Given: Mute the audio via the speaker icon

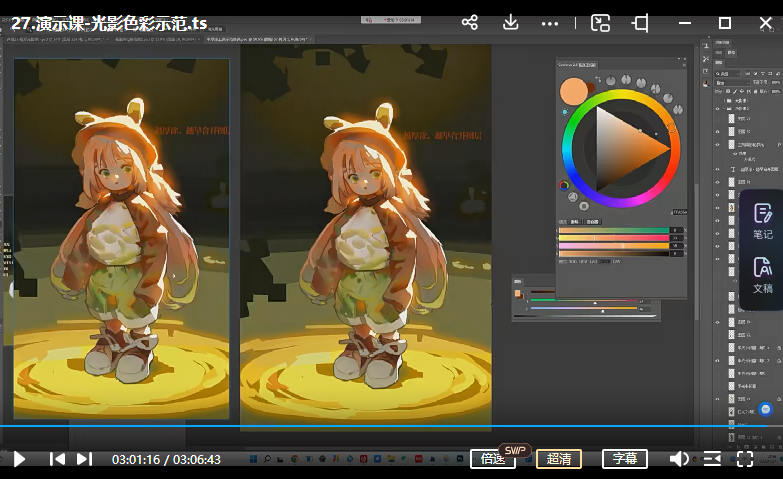Looking at the screenshot, I should [x=679, y=459].
